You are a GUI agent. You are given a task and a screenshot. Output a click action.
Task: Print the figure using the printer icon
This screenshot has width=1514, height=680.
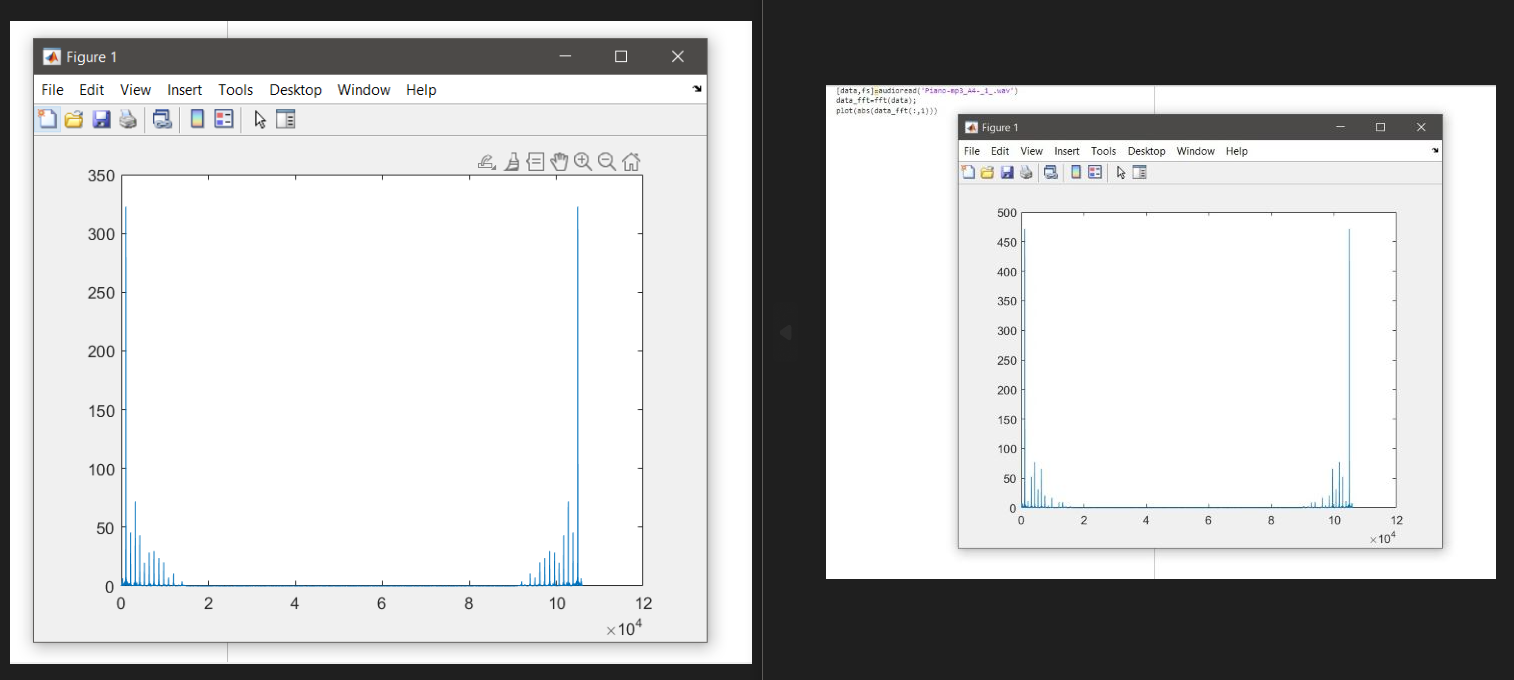128,118
